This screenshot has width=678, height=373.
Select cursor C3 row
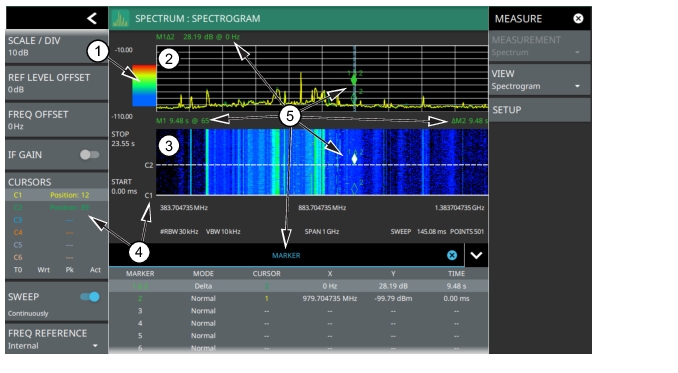pos(57,220)
